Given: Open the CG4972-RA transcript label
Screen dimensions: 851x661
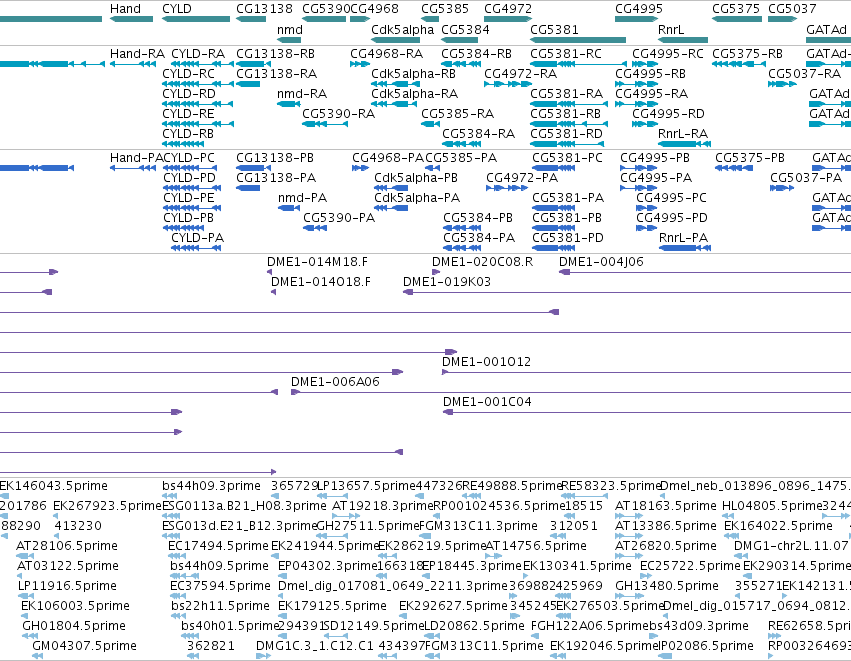Looking at the screenshot, I should [520, 74].
